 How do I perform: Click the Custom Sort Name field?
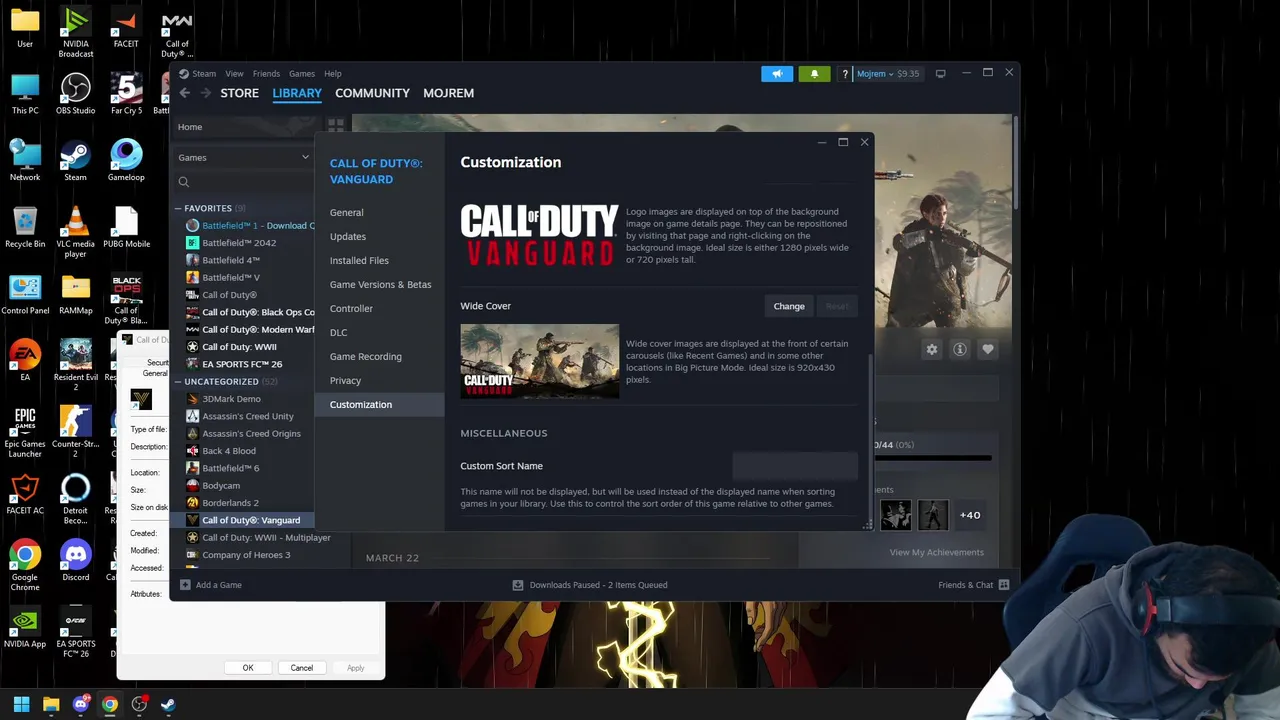pyautogui.click(x=795, y=466)
